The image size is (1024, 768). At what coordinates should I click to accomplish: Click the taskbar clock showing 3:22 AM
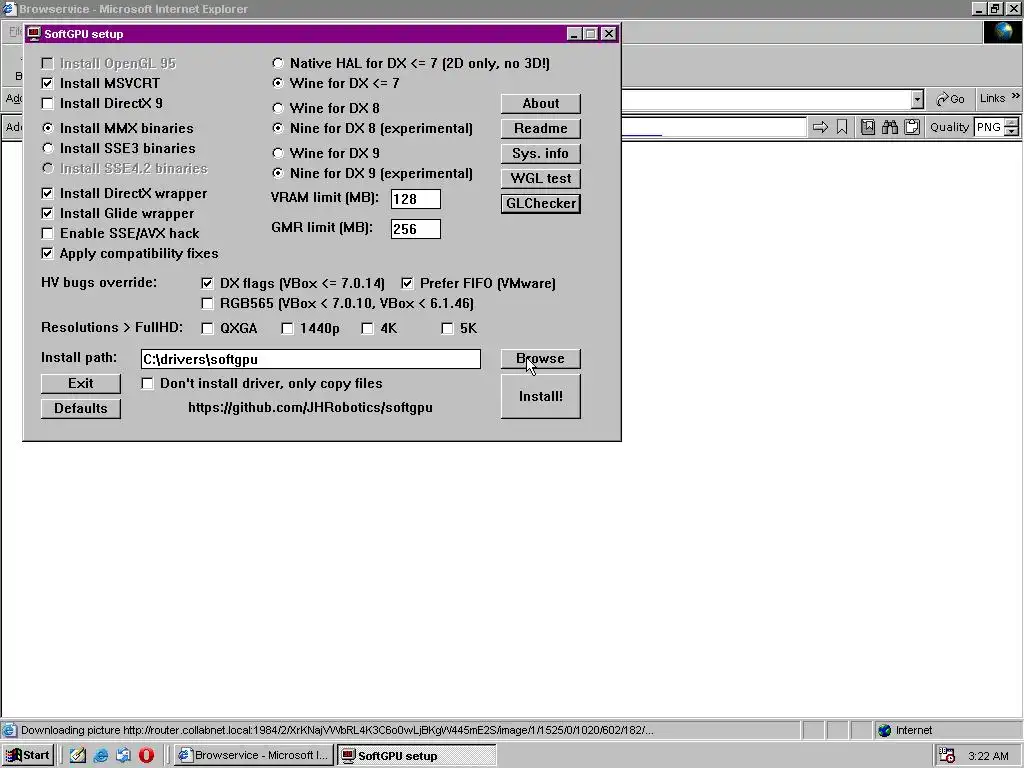pos(988,756)
